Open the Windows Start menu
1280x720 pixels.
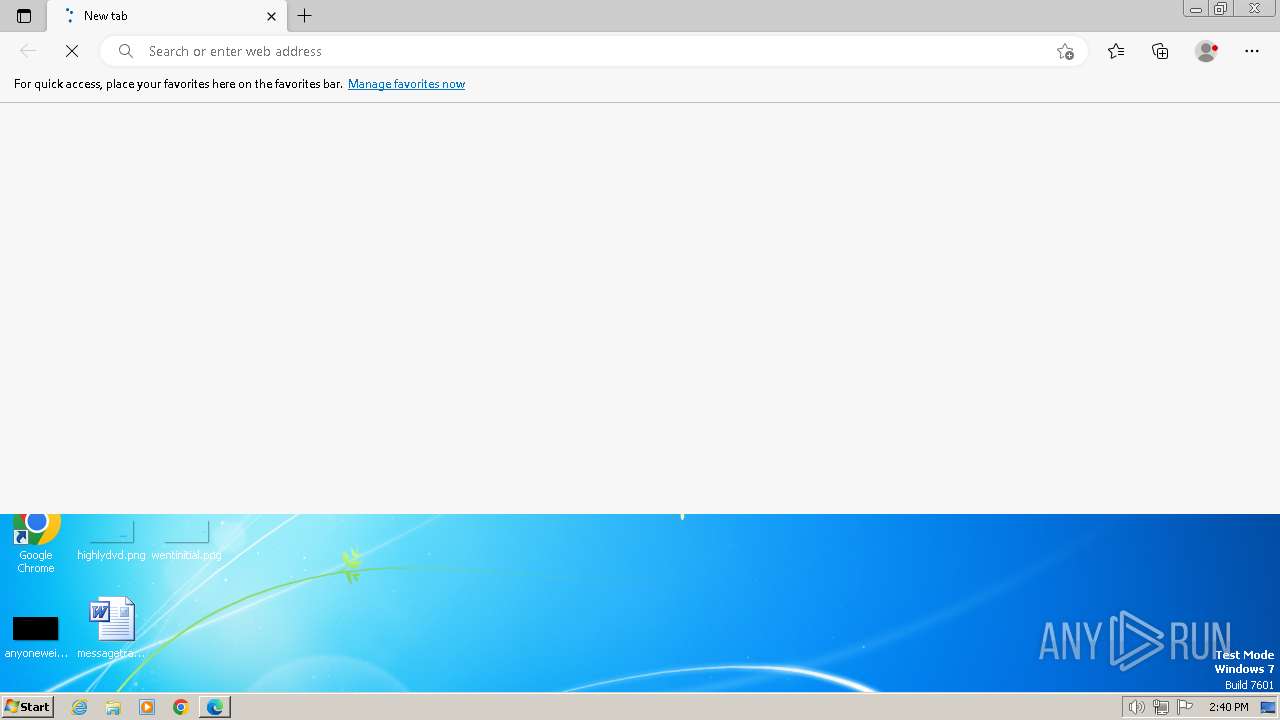[28, 706]
